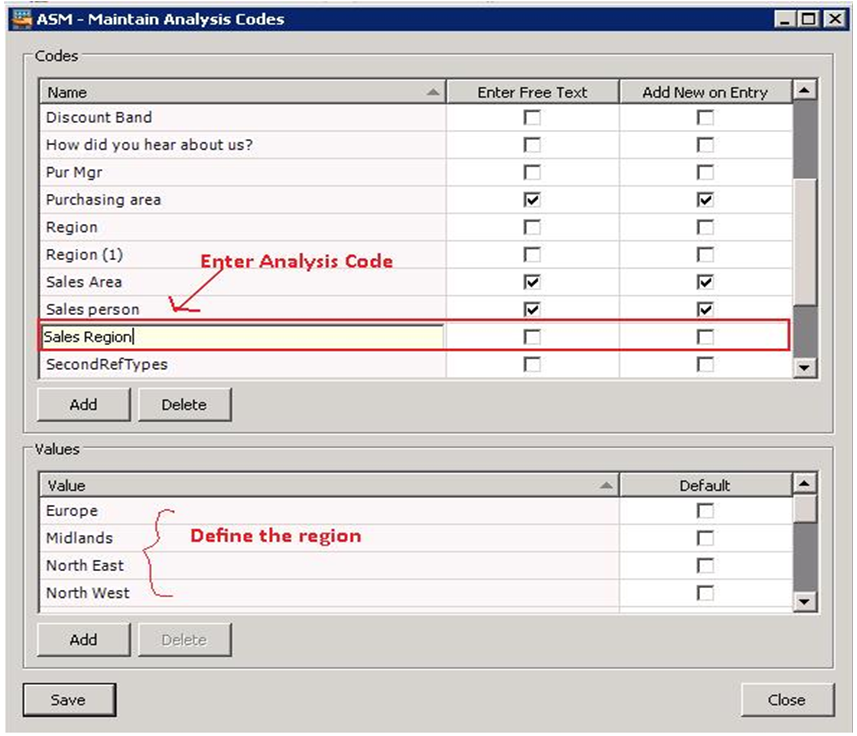The height and width of the screenshot is (736, 857).
Task: Tick Enter Free Text for Sales Region
Action: [532, 337]
